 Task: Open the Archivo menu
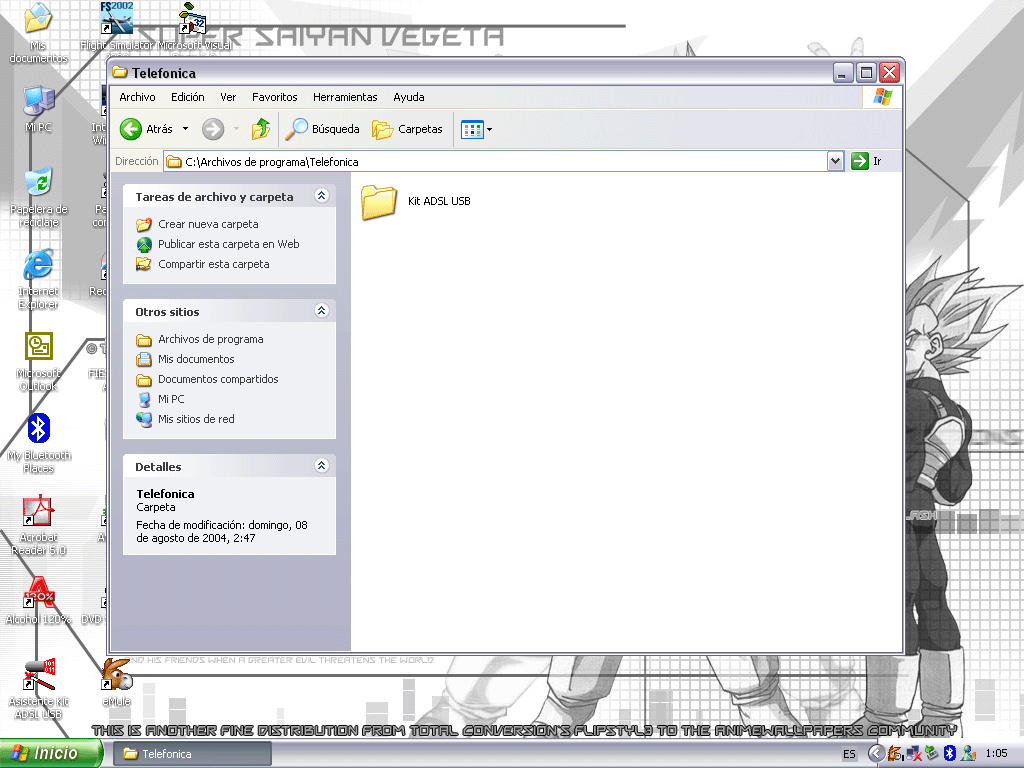(137, 97)
